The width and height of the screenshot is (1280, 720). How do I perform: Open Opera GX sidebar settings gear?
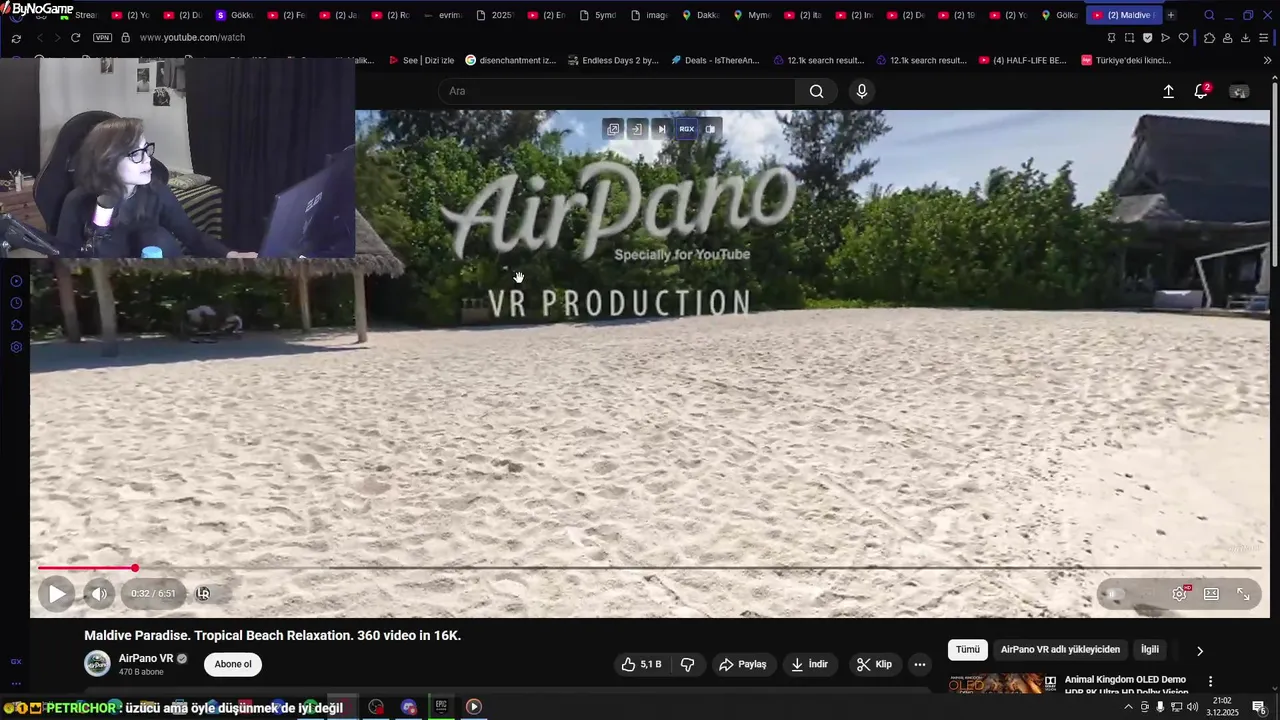(x=16, y=347)
